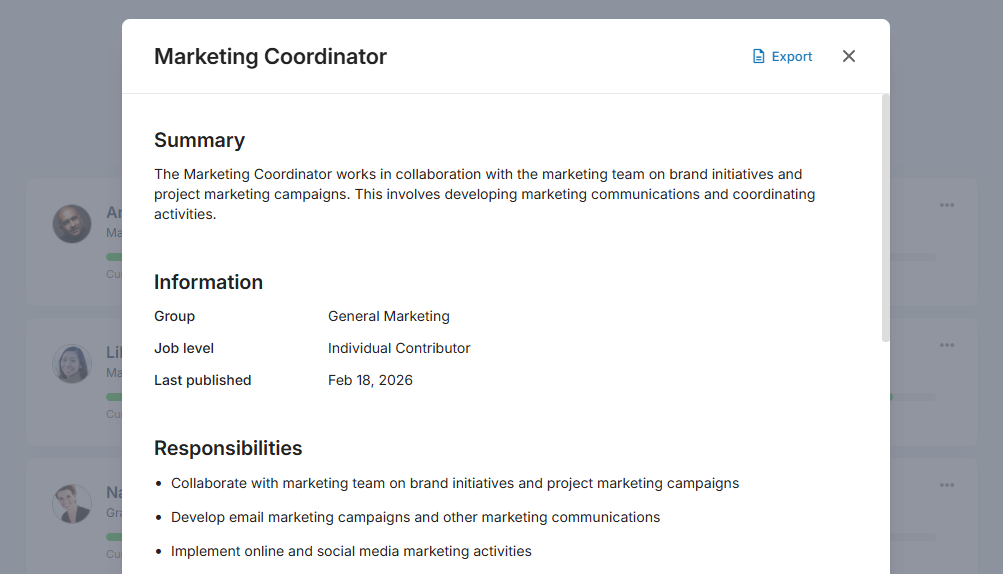
Task: Click the Feb 18, 2026 published date
Action: click(370, 380)
